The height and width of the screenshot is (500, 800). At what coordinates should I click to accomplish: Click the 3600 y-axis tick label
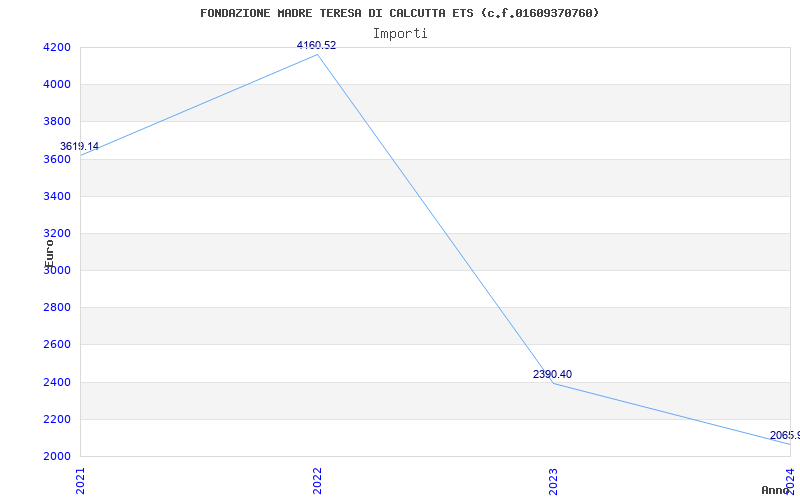tap(57, 159)
